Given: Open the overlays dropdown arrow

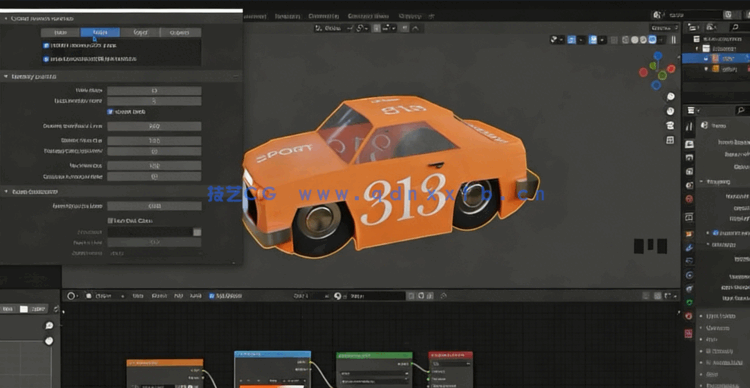Looking at the screenshot, I should [602, 40].
